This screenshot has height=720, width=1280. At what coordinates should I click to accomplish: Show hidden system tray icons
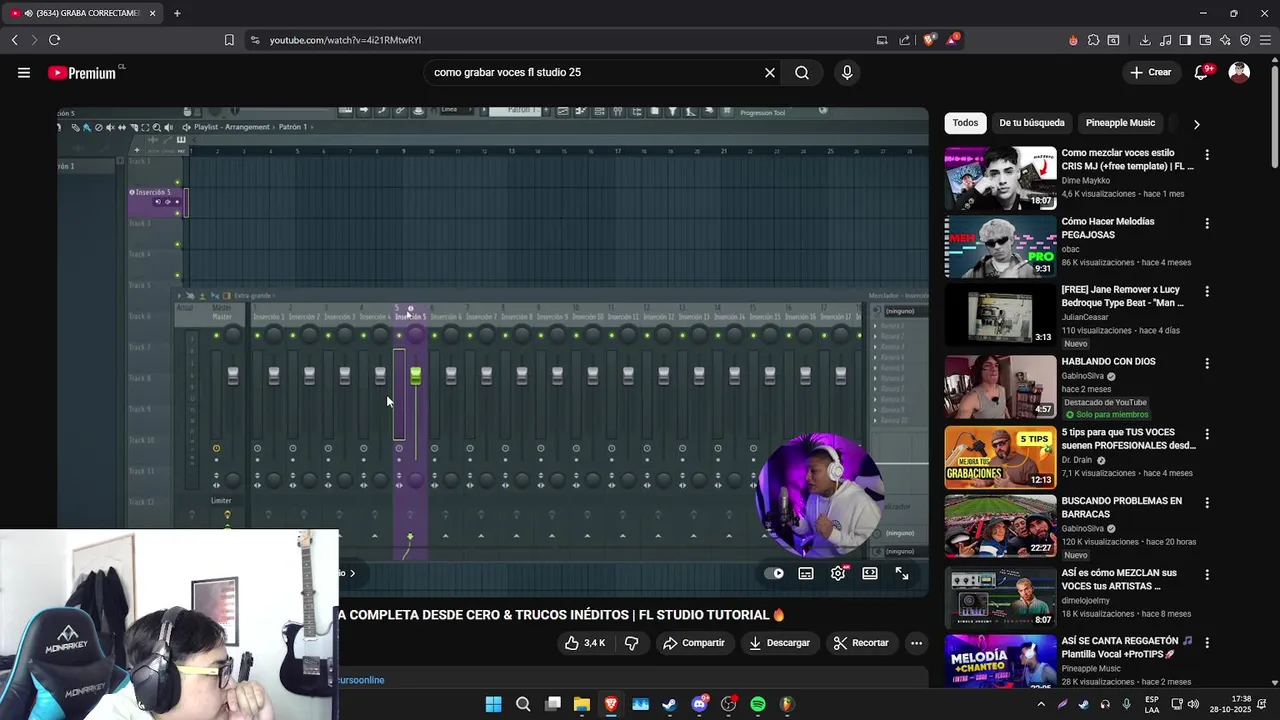click(1040, 704)
